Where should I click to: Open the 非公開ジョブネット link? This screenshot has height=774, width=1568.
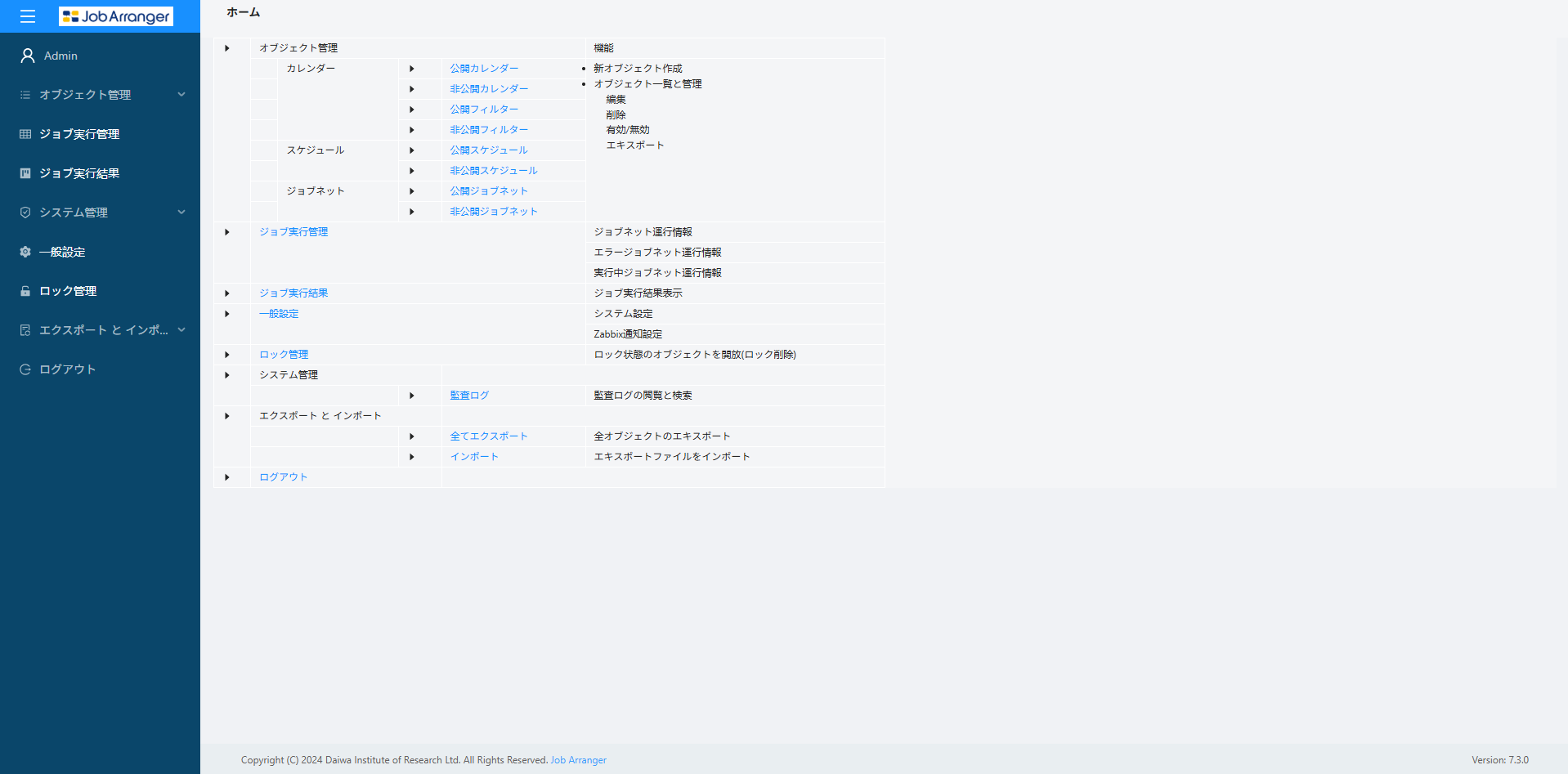[494, 212]
